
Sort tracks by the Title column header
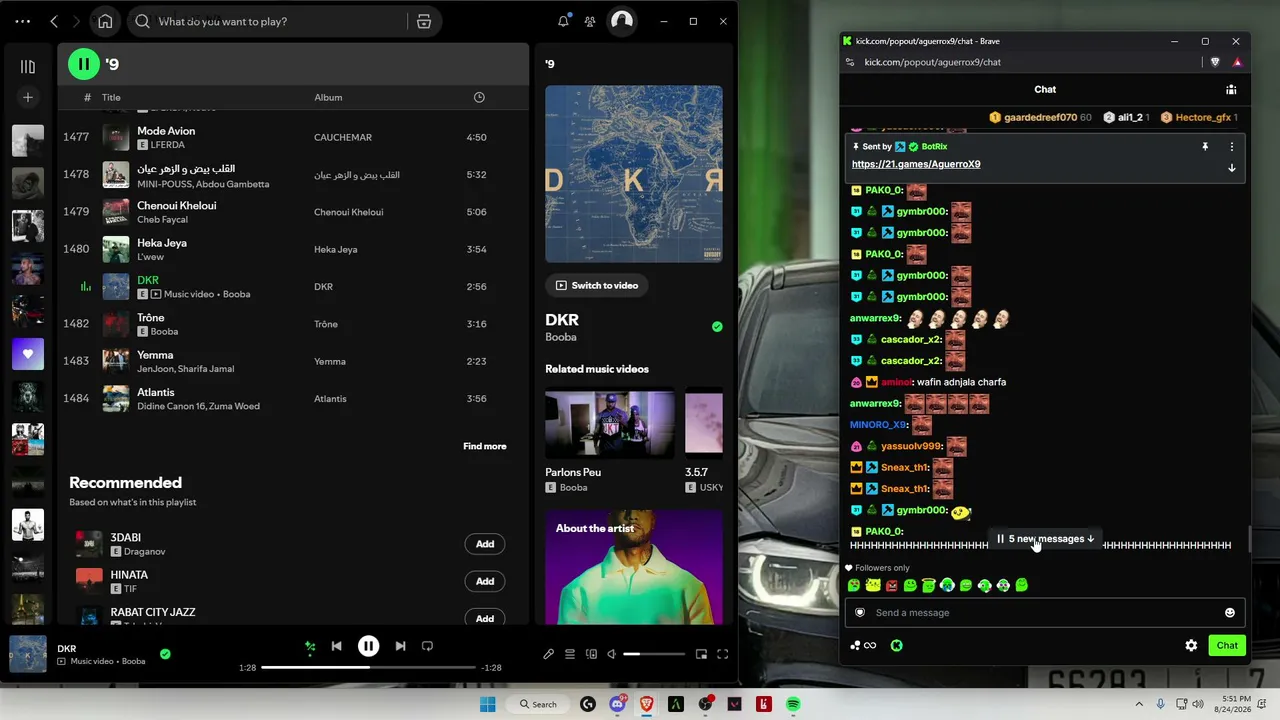[111, 97]
